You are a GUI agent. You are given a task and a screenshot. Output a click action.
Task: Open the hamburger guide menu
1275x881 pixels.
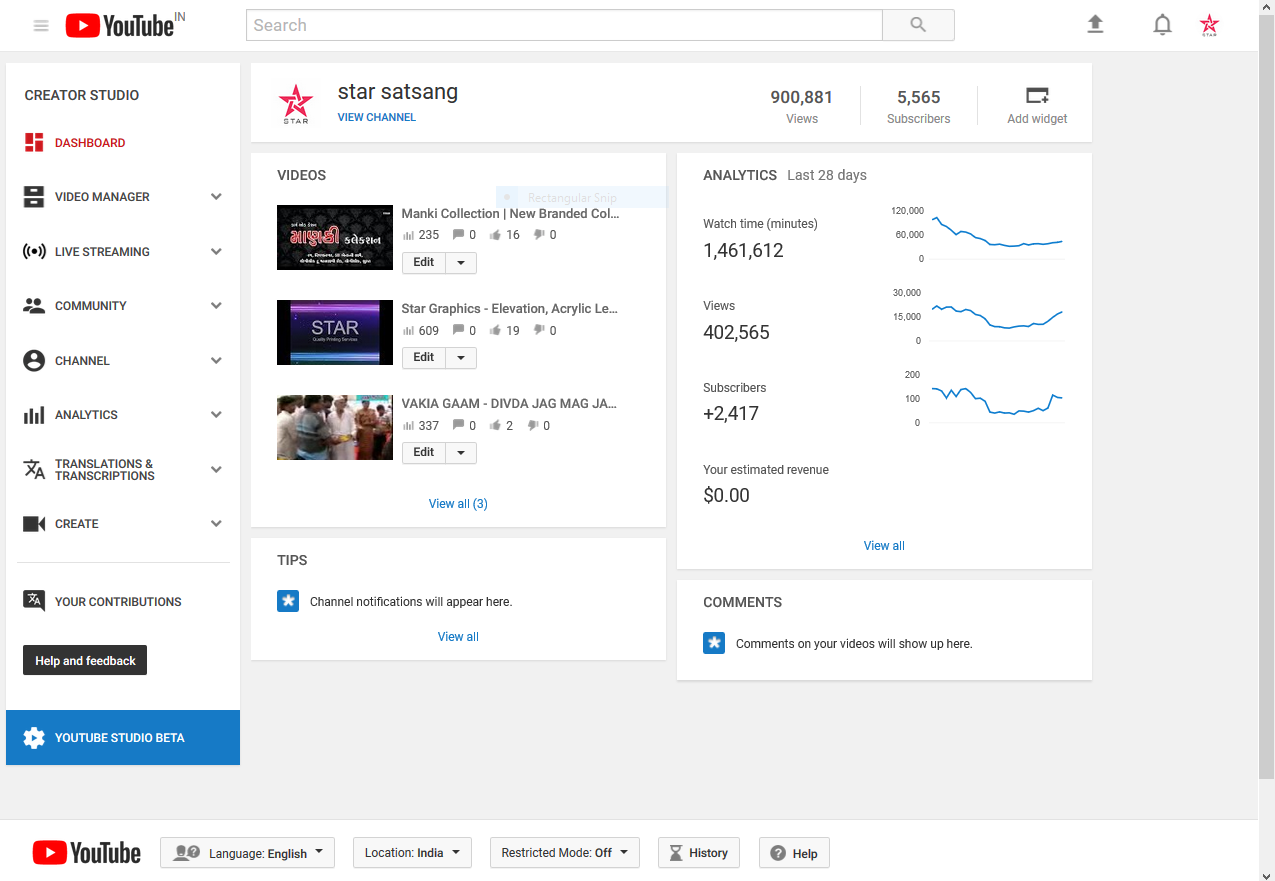[41, 26]
